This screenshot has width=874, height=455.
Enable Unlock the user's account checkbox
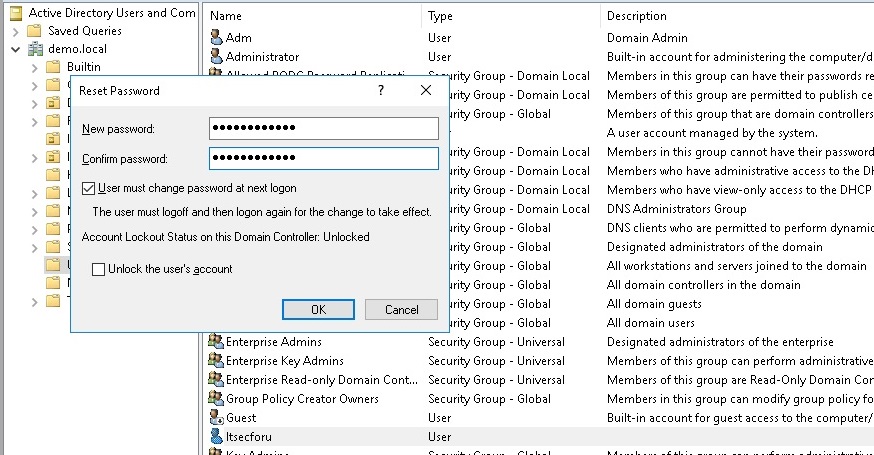pyautogui.click(x=98, y=269)
